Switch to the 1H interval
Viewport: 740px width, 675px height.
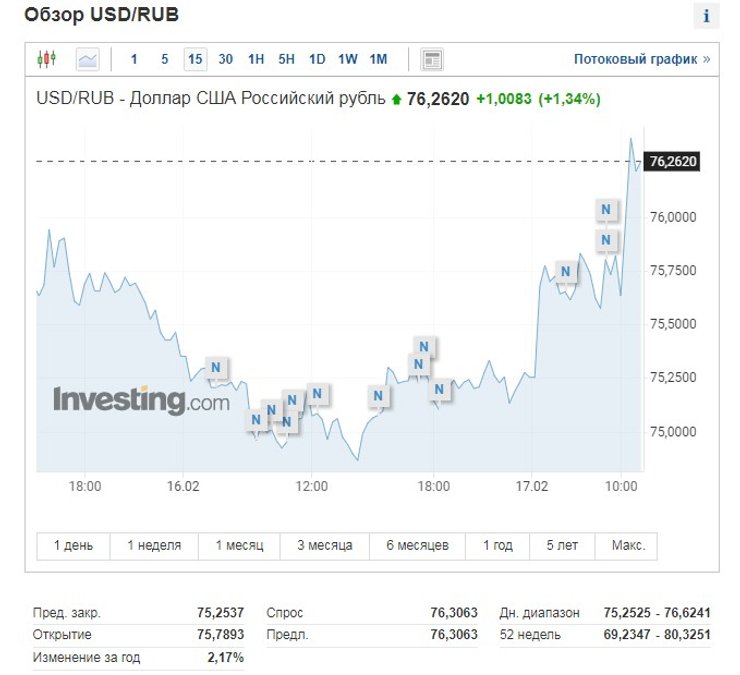[256, 59]
